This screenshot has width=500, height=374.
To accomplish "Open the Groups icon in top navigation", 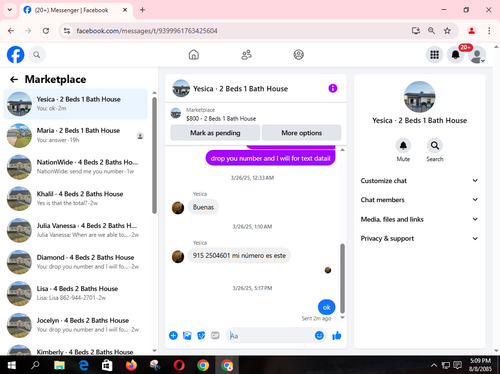I will pyautogui.click(x=298, y=54).
